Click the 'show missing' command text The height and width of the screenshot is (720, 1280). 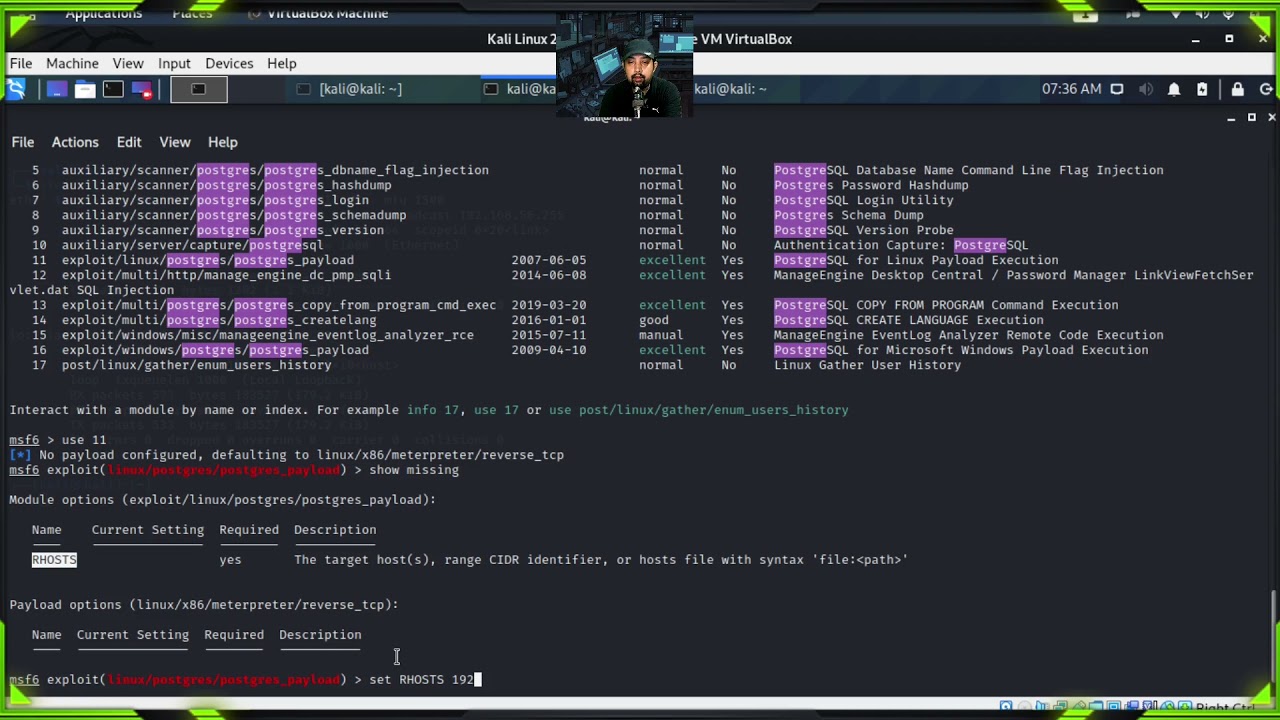click(414, 470)
